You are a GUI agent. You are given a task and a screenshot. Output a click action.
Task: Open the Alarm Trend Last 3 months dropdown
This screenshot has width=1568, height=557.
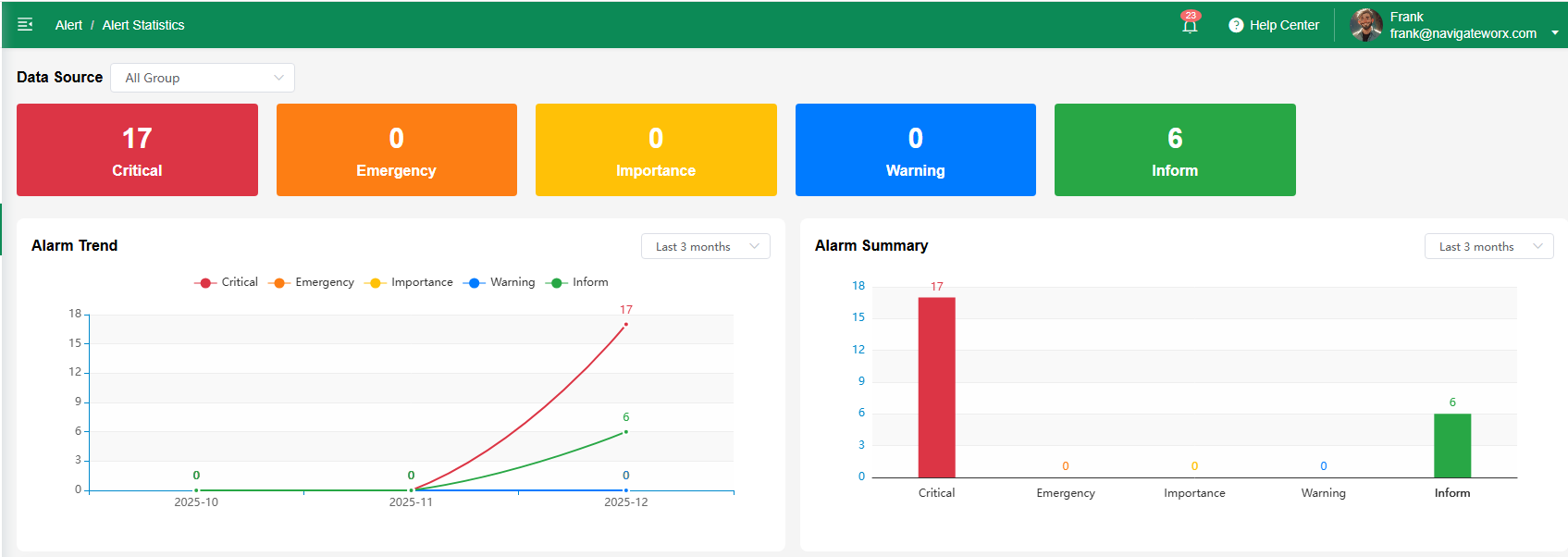705,246
